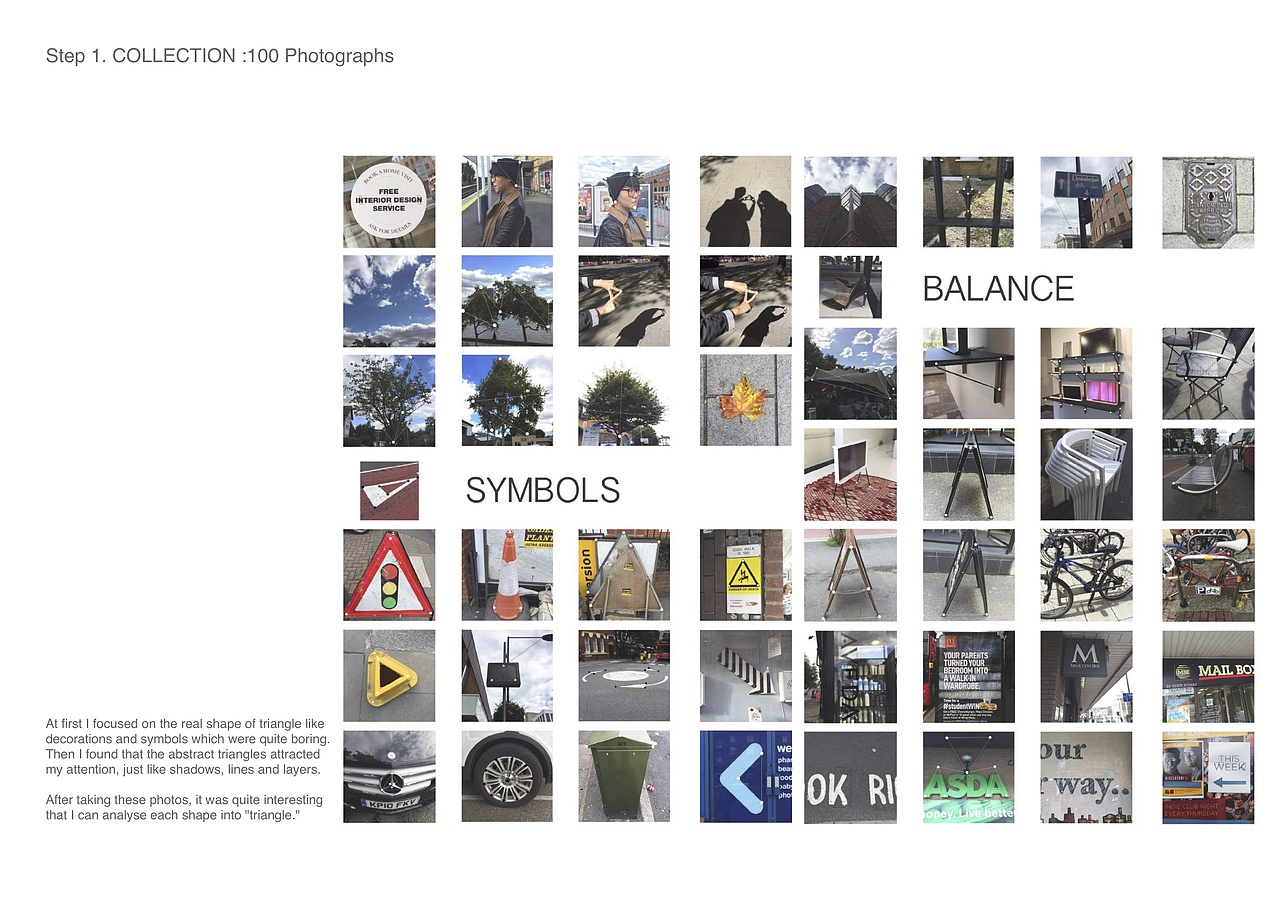The image size is (1280, 905).
Task: Select the white board on easel photo
Action: tap(850, 474)
